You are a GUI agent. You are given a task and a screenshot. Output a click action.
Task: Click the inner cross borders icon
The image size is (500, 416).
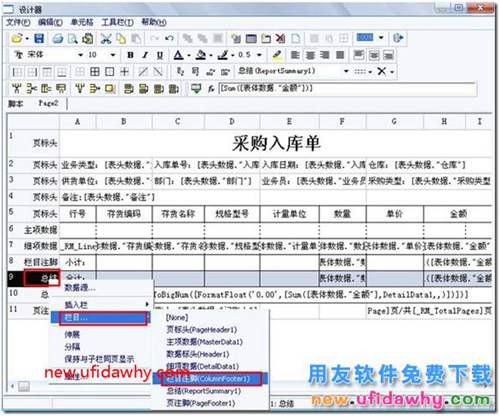[x=124, y=72]
